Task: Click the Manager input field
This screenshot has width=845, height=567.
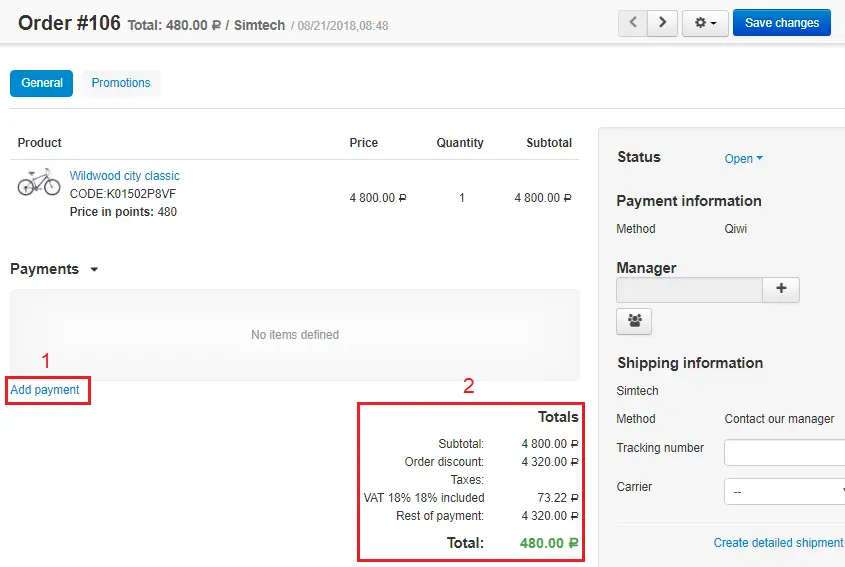Action: point(689,290)
